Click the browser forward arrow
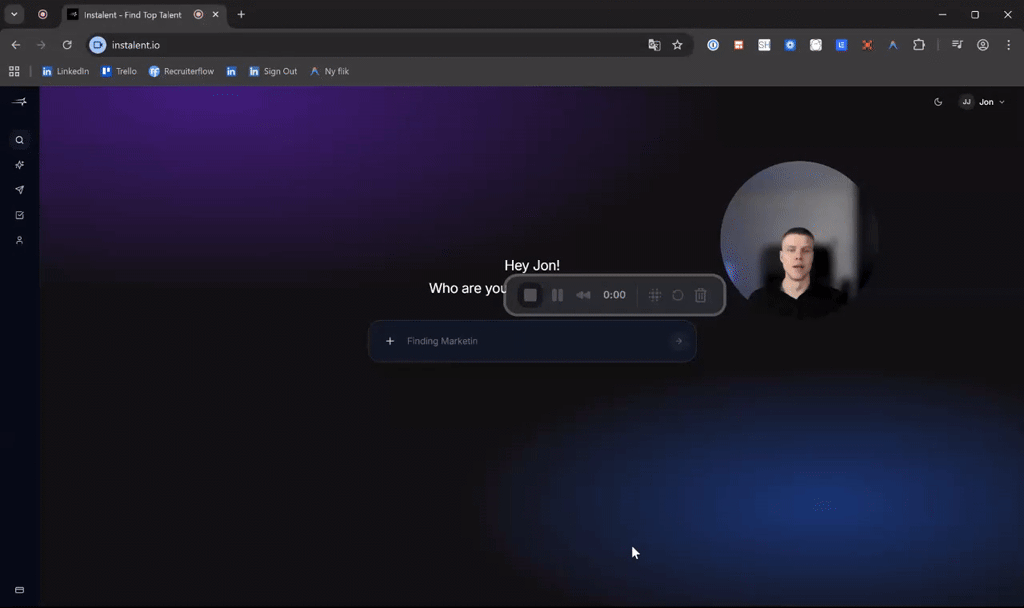This screenshot has height=608, width=1024. 41,45
